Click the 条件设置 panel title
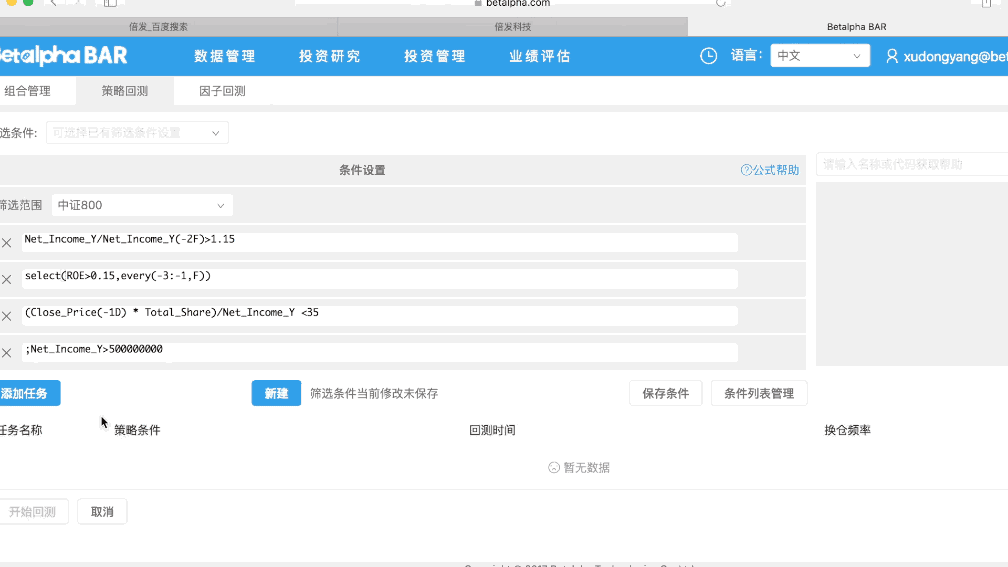This screenshot has height=567, width=1008. (x=362, y=170)
